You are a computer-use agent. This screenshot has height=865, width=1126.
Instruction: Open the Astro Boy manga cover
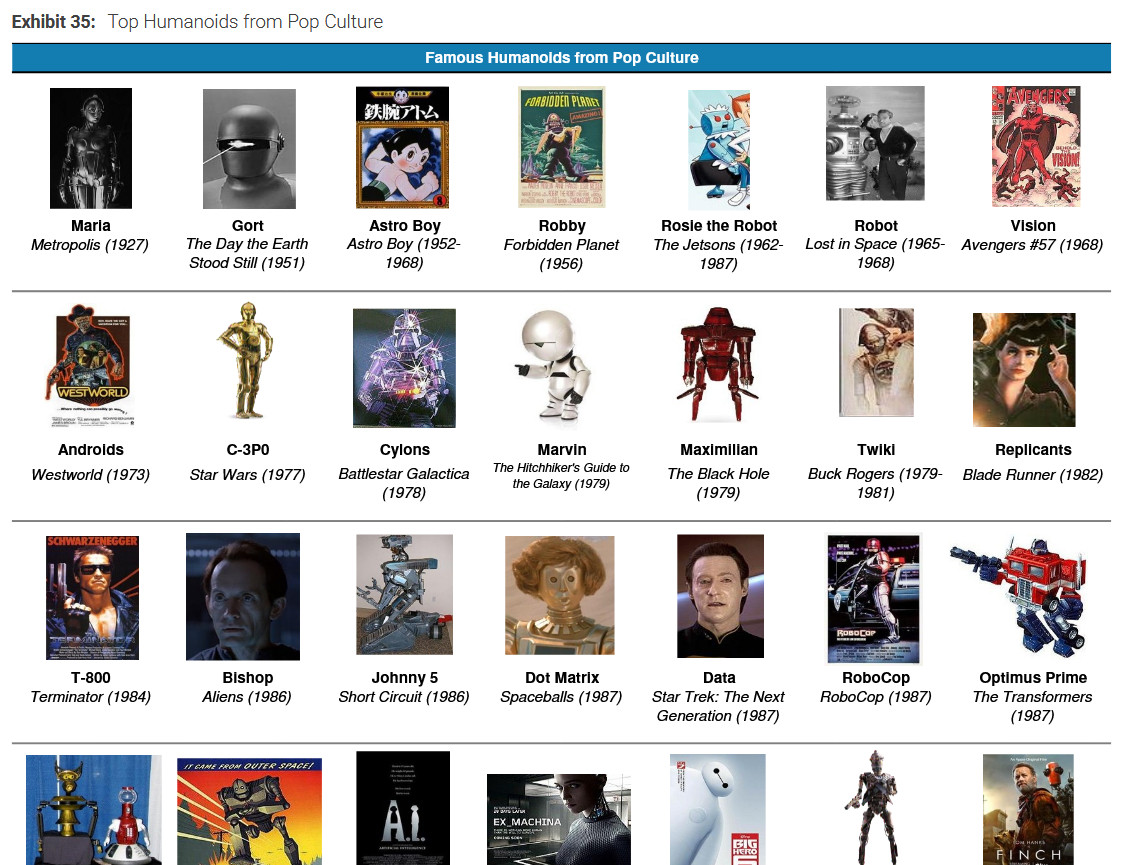coord(403,147)
